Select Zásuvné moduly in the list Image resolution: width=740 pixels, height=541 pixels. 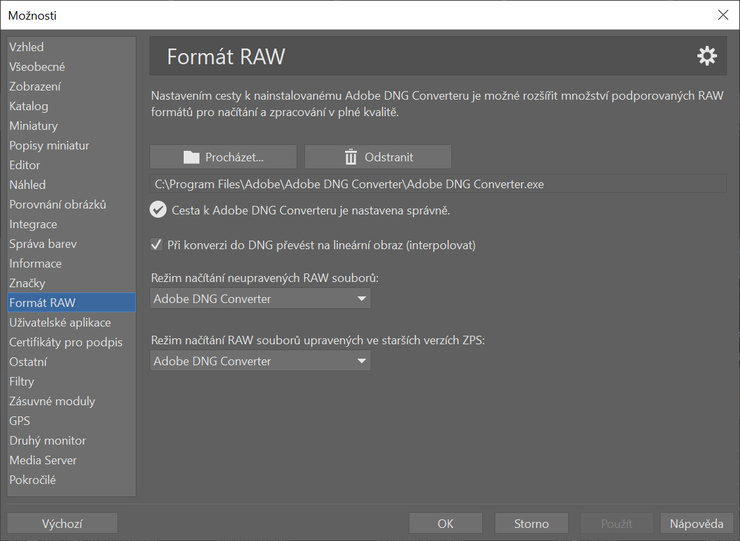tap(71, 401)
